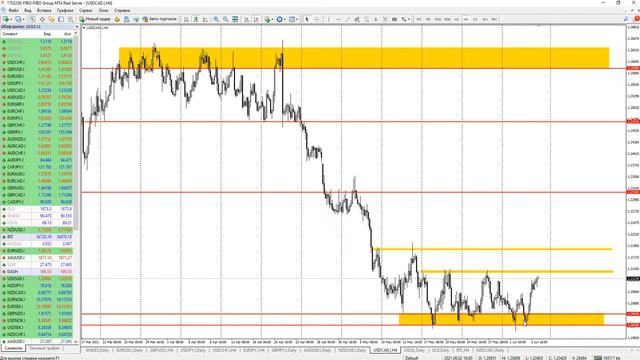
Task: Toggle the Terminal panel icon
Action: [x=61, y=19]
